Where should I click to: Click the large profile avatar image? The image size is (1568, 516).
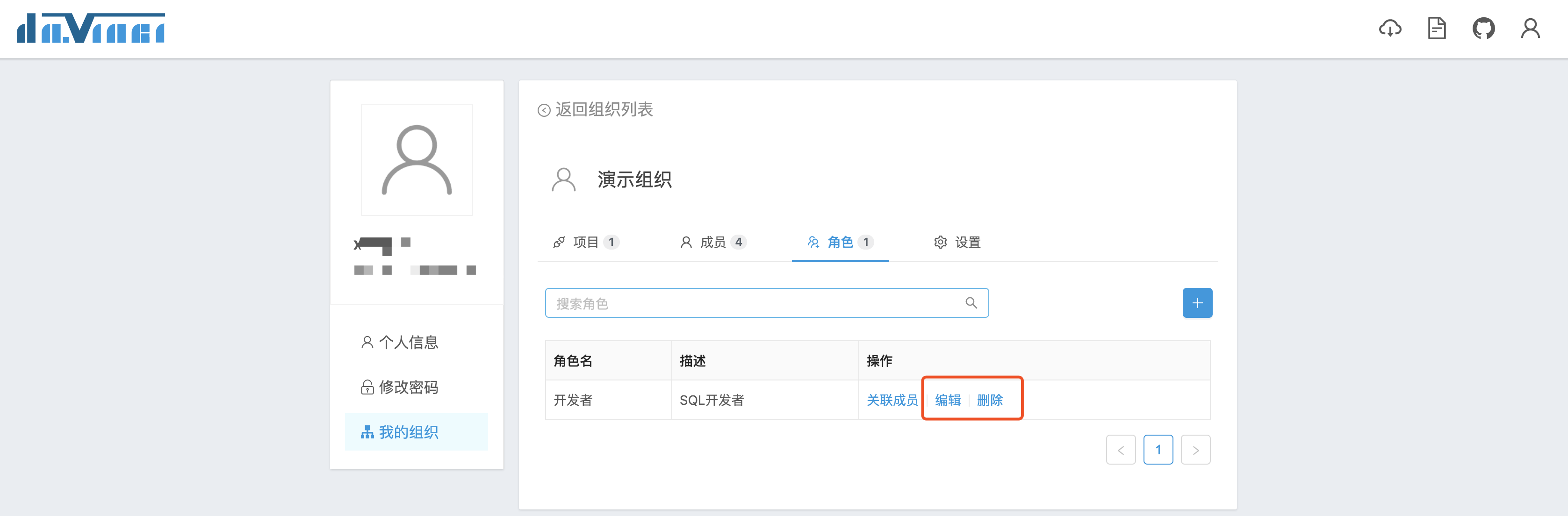point(417,159)
